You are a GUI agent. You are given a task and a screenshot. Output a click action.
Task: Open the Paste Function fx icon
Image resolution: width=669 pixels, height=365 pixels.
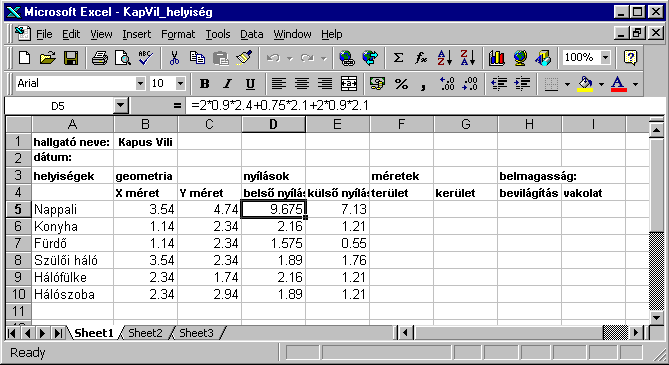pos(421,58)
